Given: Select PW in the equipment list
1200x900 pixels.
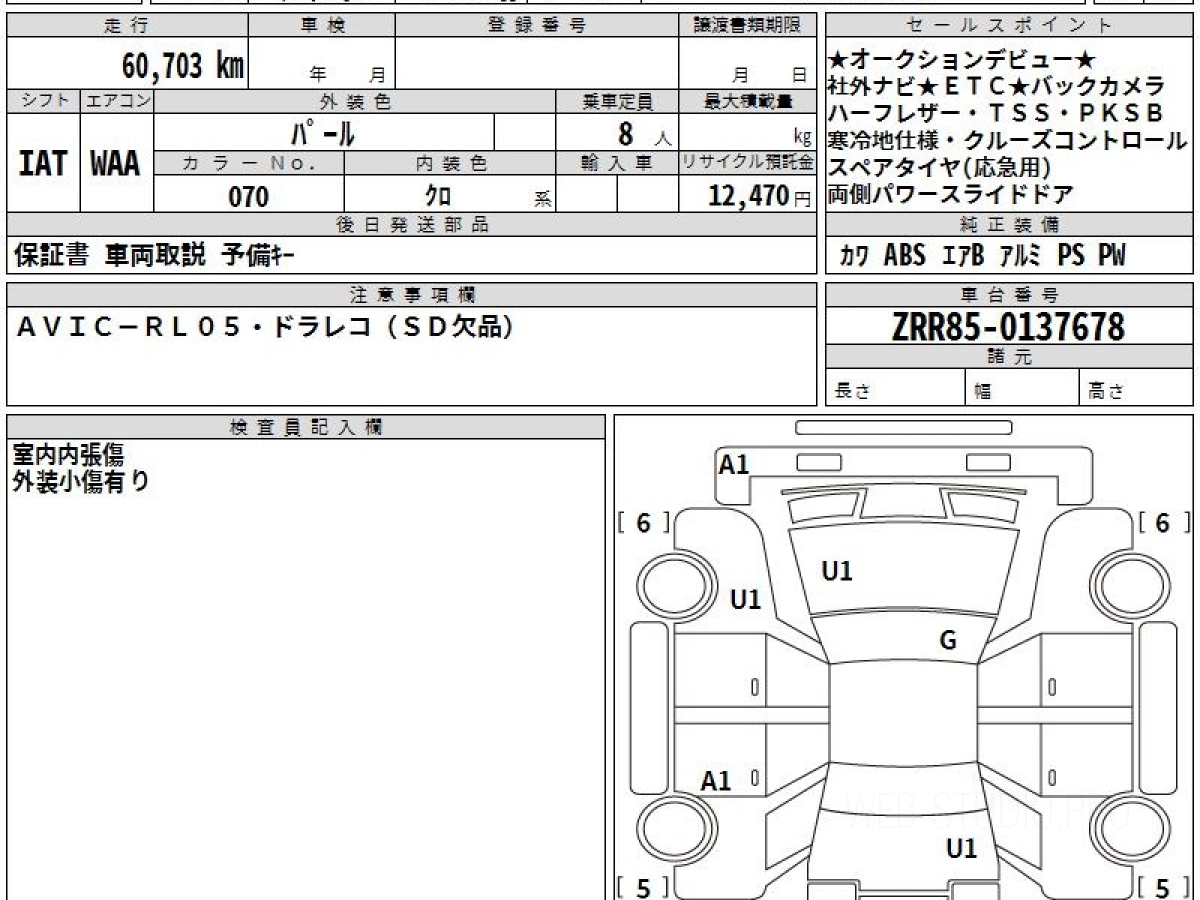Looking at the screenshot, I should [1111, 256].
